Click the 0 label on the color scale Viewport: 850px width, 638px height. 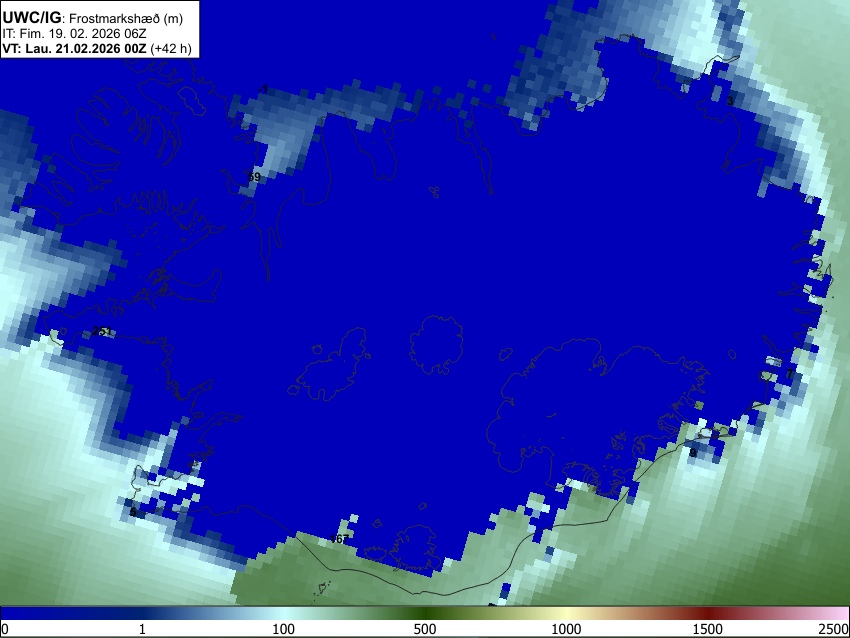pos(5,629)
